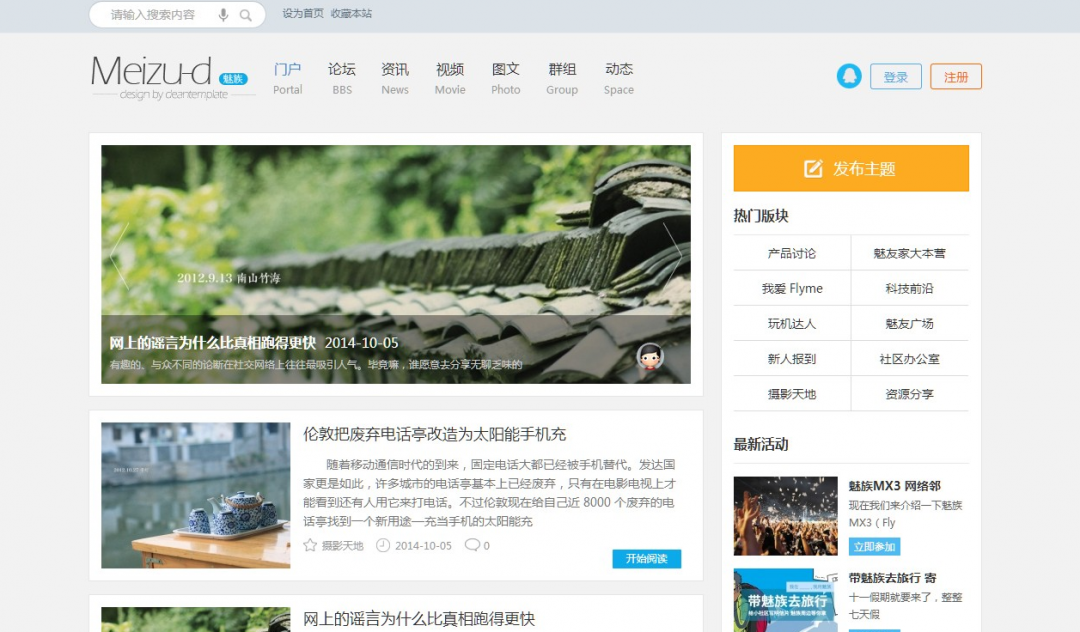This screenshot has height=632, width=1080.
Task: Select the 资讯 News navigation item
Action: (395, 78)
